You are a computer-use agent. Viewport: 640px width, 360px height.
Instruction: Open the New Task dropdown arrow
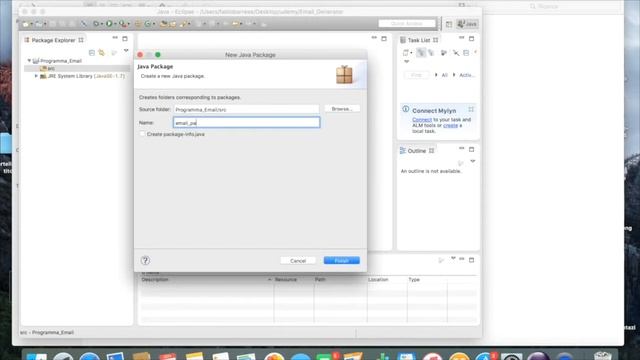point(411,53)
